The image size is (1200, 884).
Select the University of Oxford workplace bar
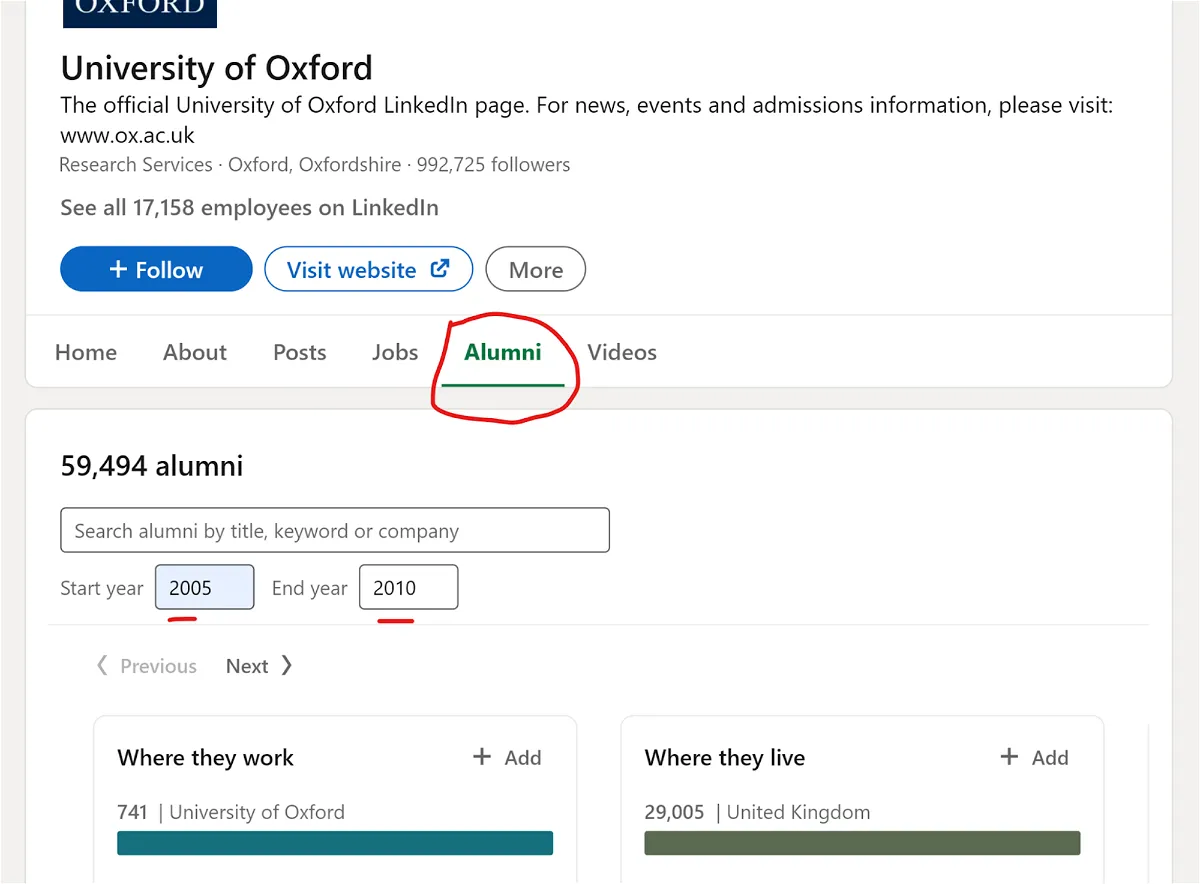pos(335,843)
